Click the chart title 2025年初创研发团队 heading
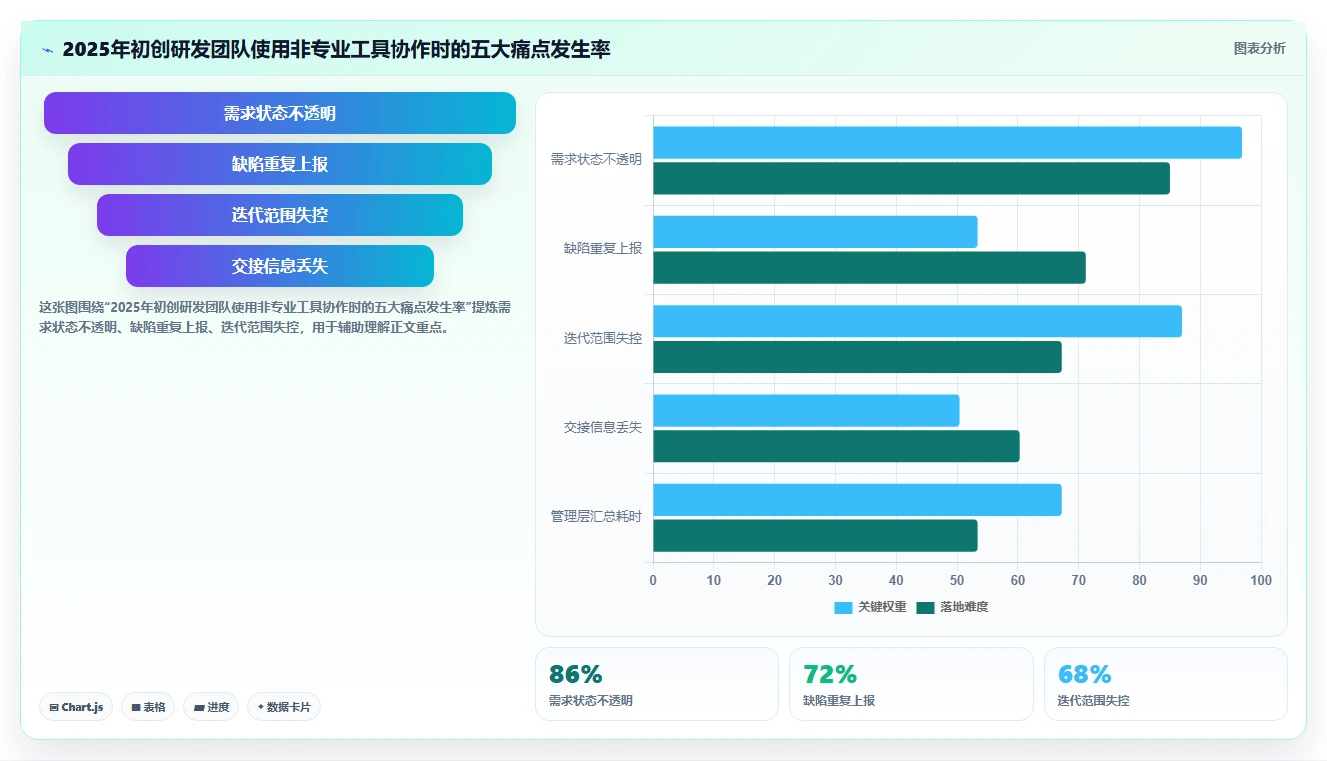Viewport: 1327px width, 761px height. 336,49
